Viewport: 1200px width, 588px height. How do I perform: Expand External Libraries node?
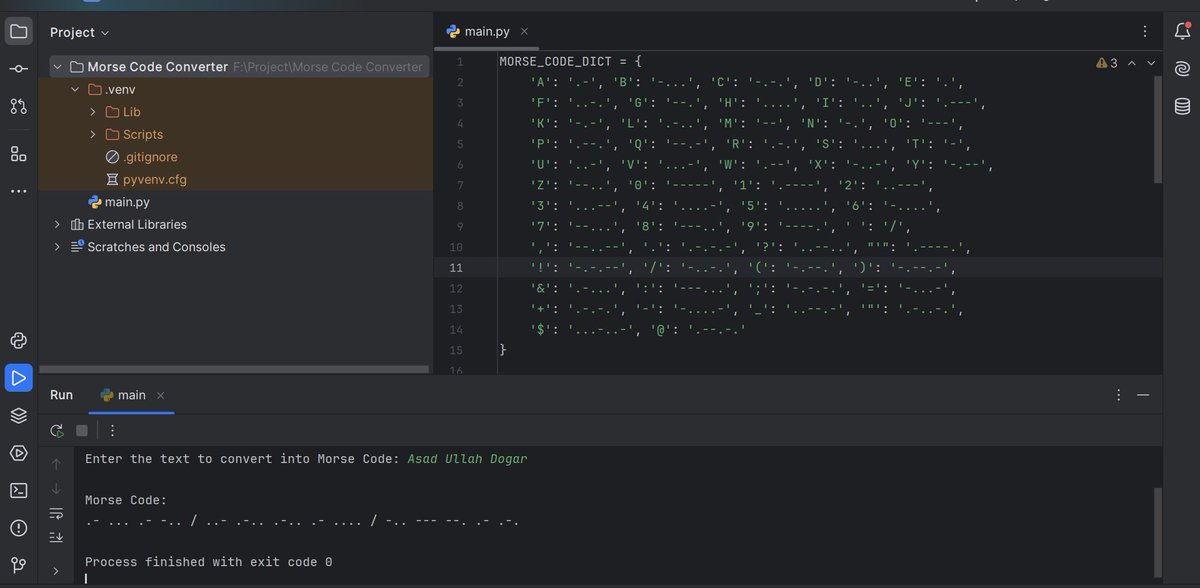point(58,224)
